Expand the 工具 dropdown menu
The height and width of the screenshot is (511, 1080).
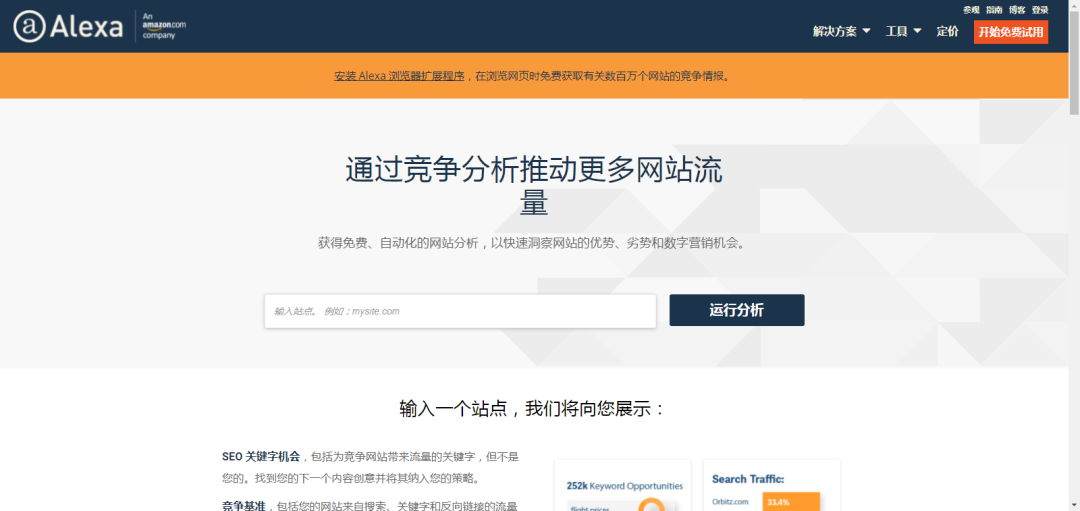point(903,31)
